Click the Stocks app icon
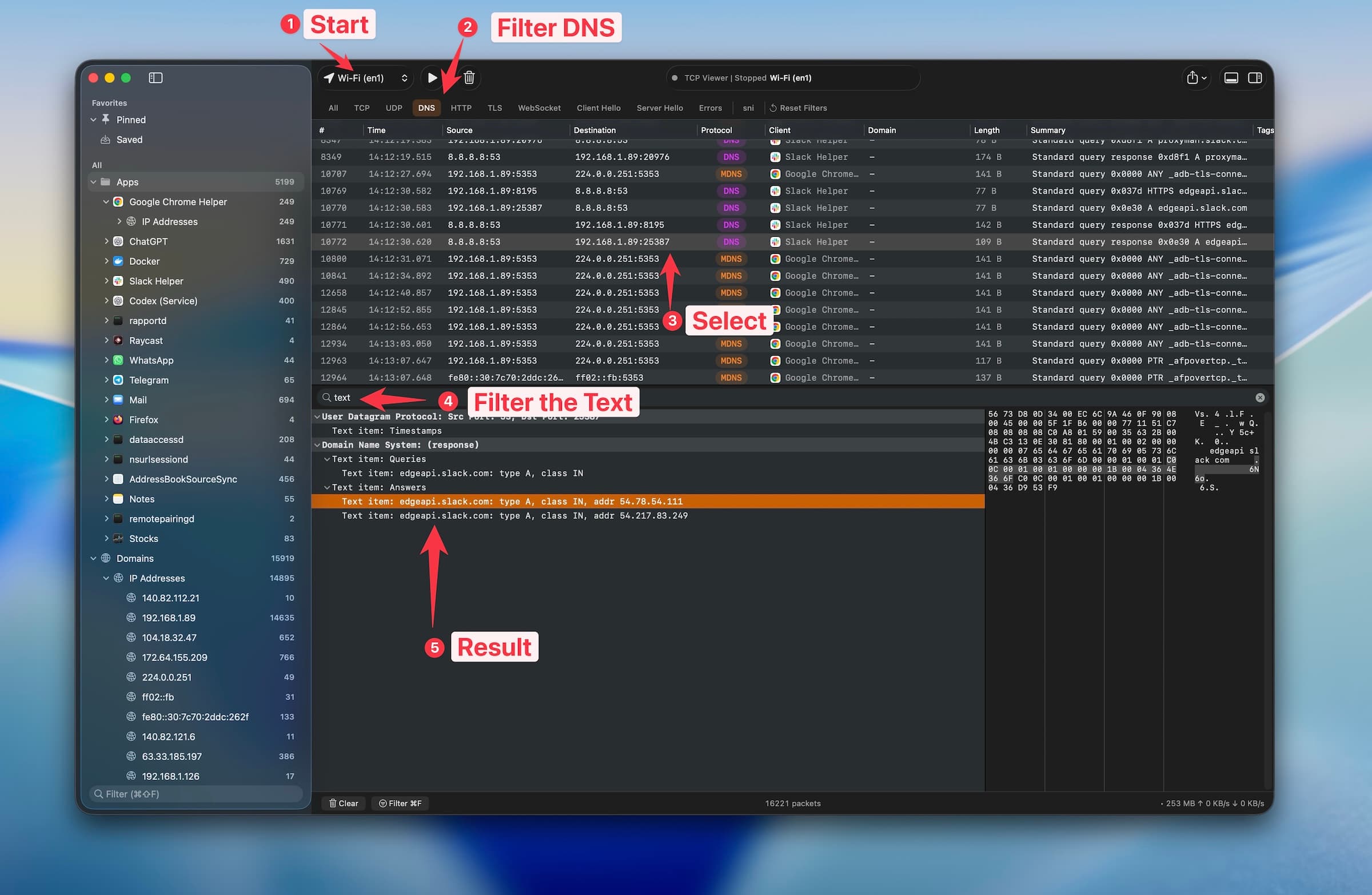This screenshot has width=1372, height=895. 118,539
